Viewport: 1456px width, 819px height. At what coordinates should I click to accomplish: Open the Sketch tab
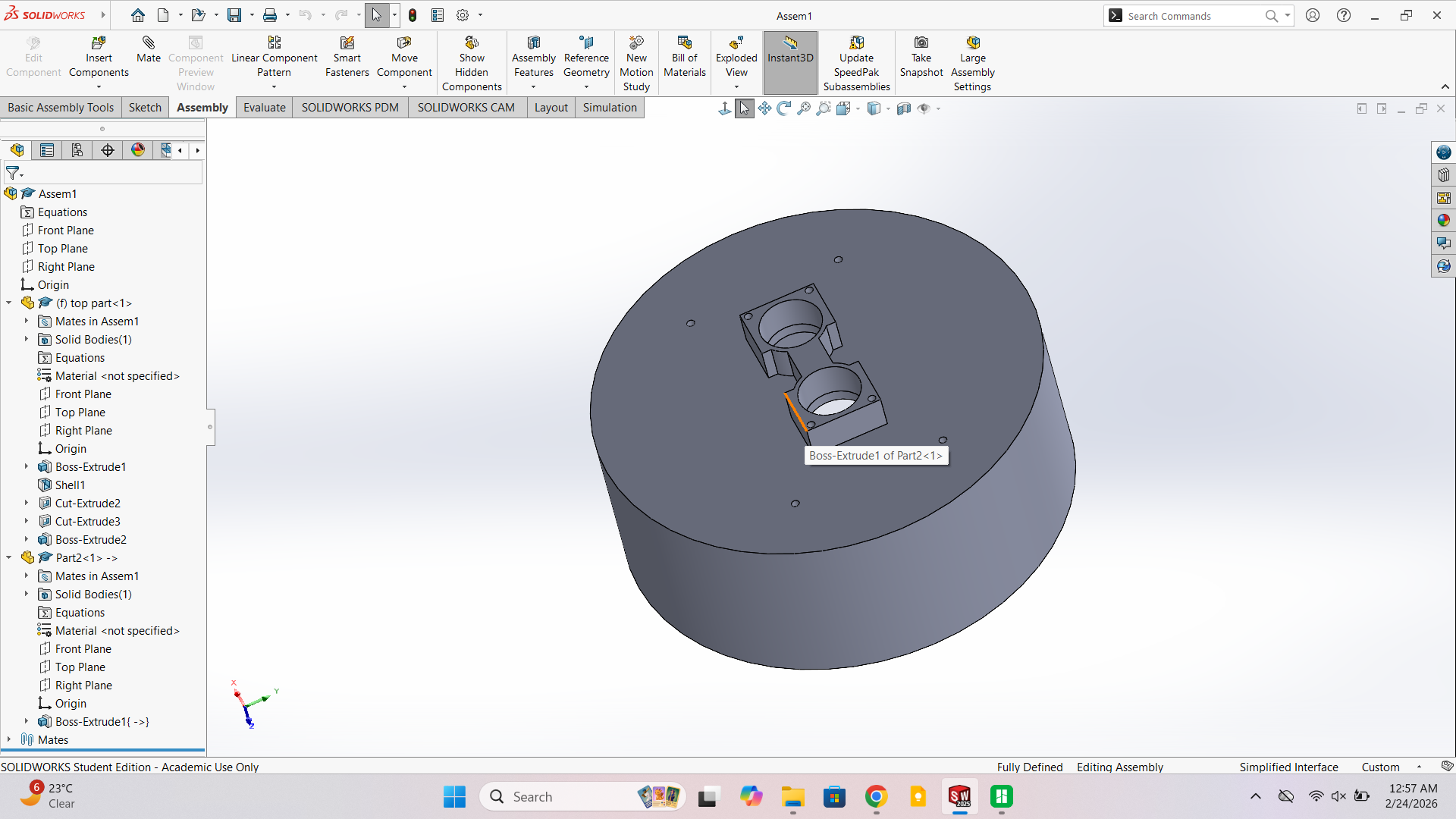click(x=145, y=108)
